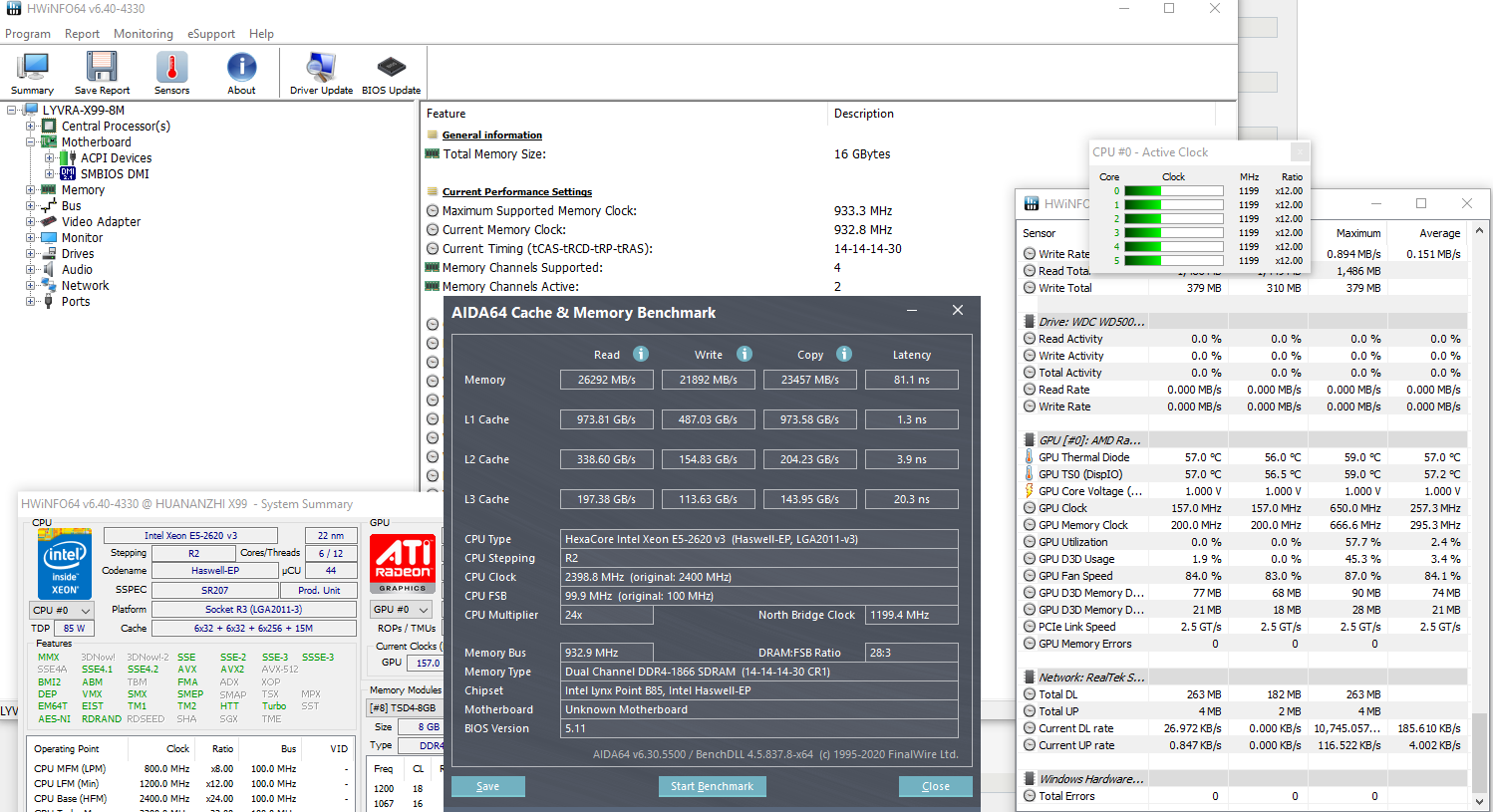Select the Memory tree node
Image resolution: width=1493 pixels, height=812 pixels.
[83, 190]
